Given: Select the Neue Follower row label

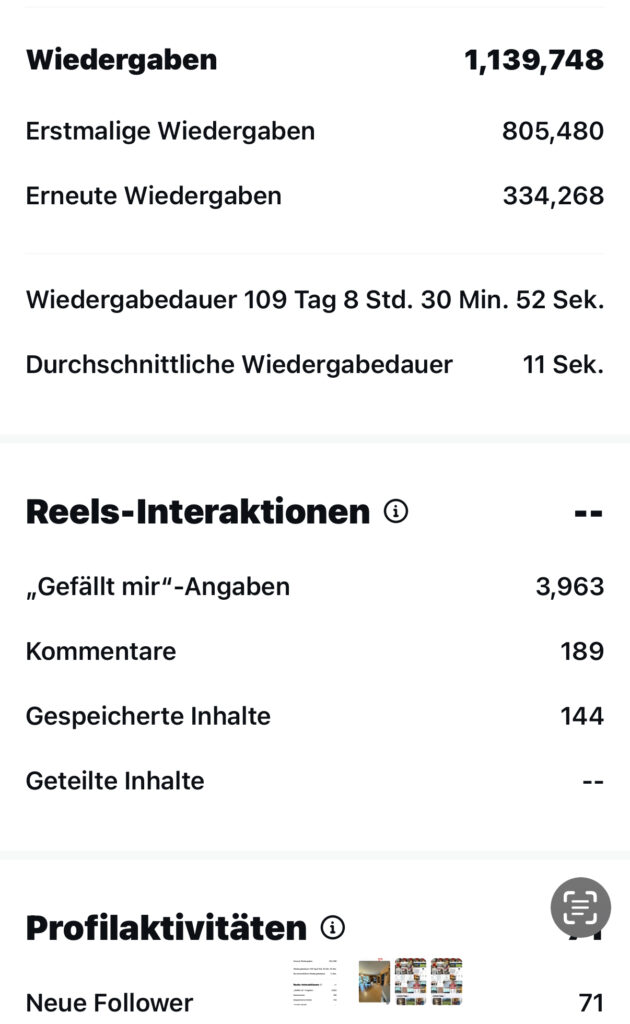Looking at the screenshot, I should click(109, 1002).
